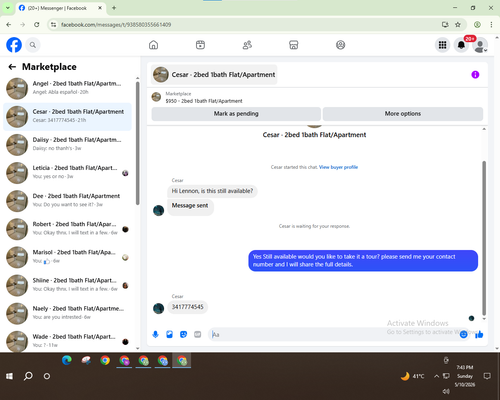Viewport: 500px width, 400px height.
Task: Click the browser address bar URL
Action: tap(116, 25)
